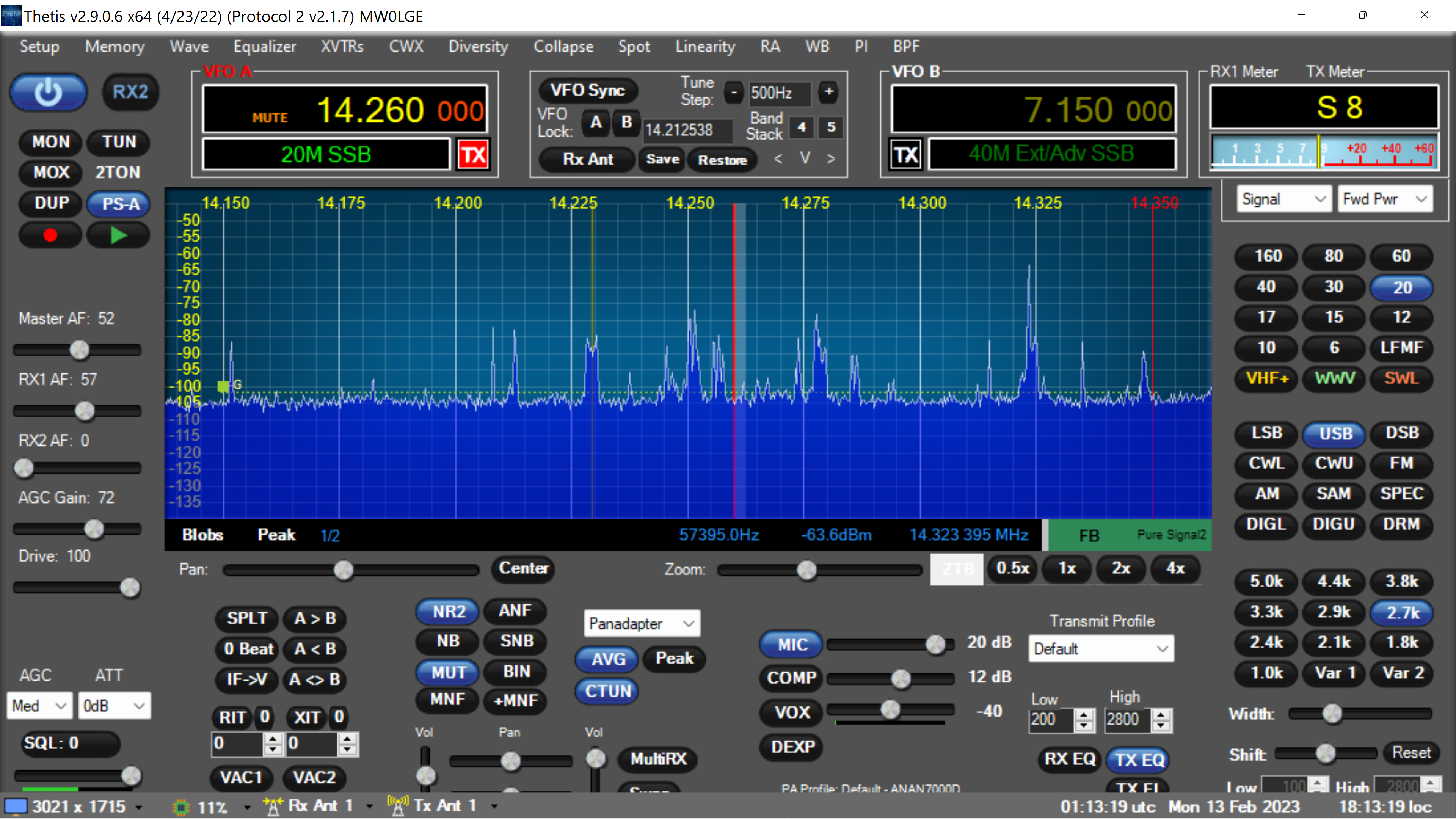1456x819 pixels.
Task: Lock VFO A with the A button
Action: coord(596,122)
